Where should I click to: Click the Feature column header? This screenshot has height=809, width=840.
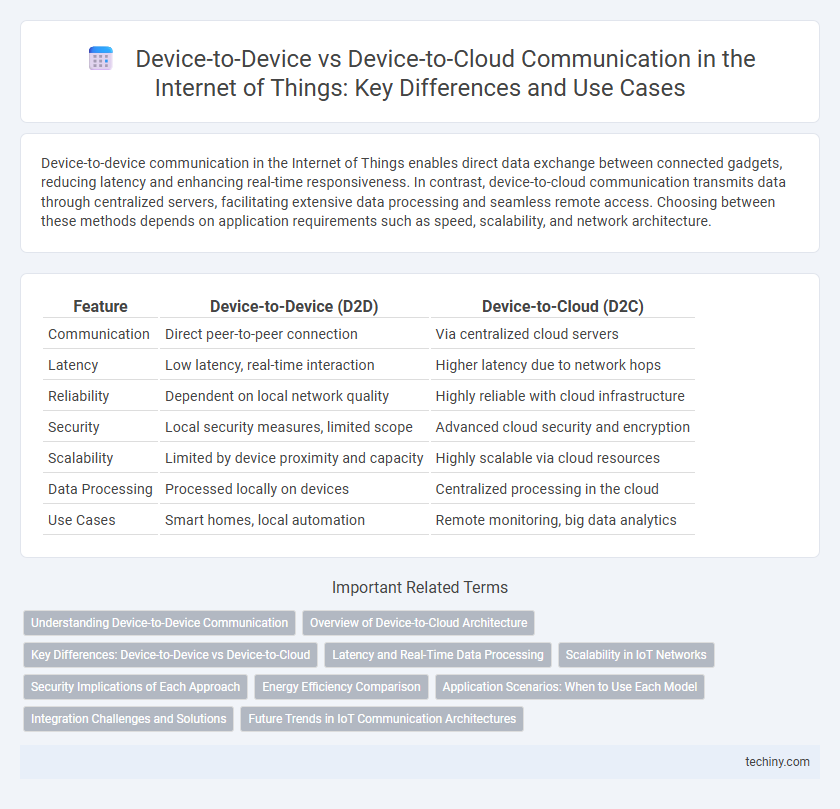coord(100,306)
